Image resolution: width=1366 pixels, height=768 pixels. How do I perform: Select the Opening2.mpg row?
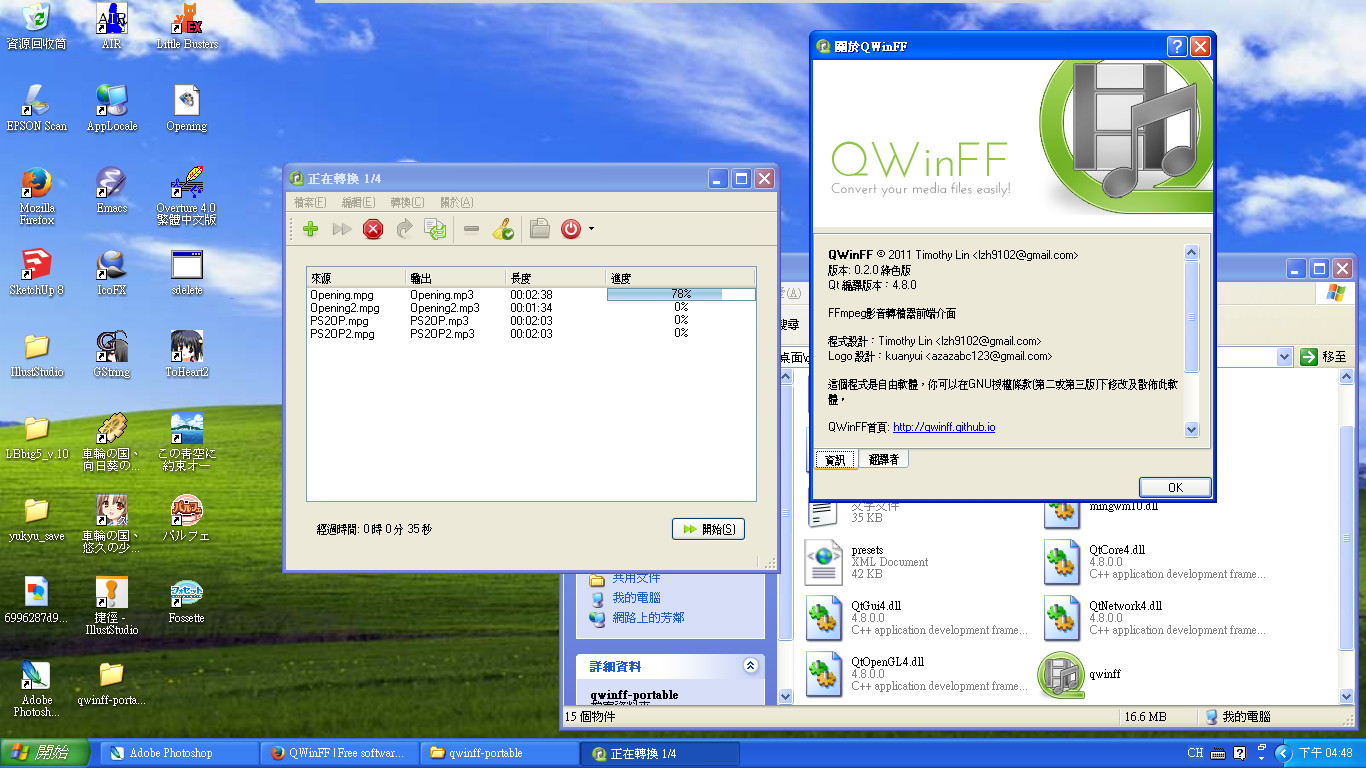531,308
